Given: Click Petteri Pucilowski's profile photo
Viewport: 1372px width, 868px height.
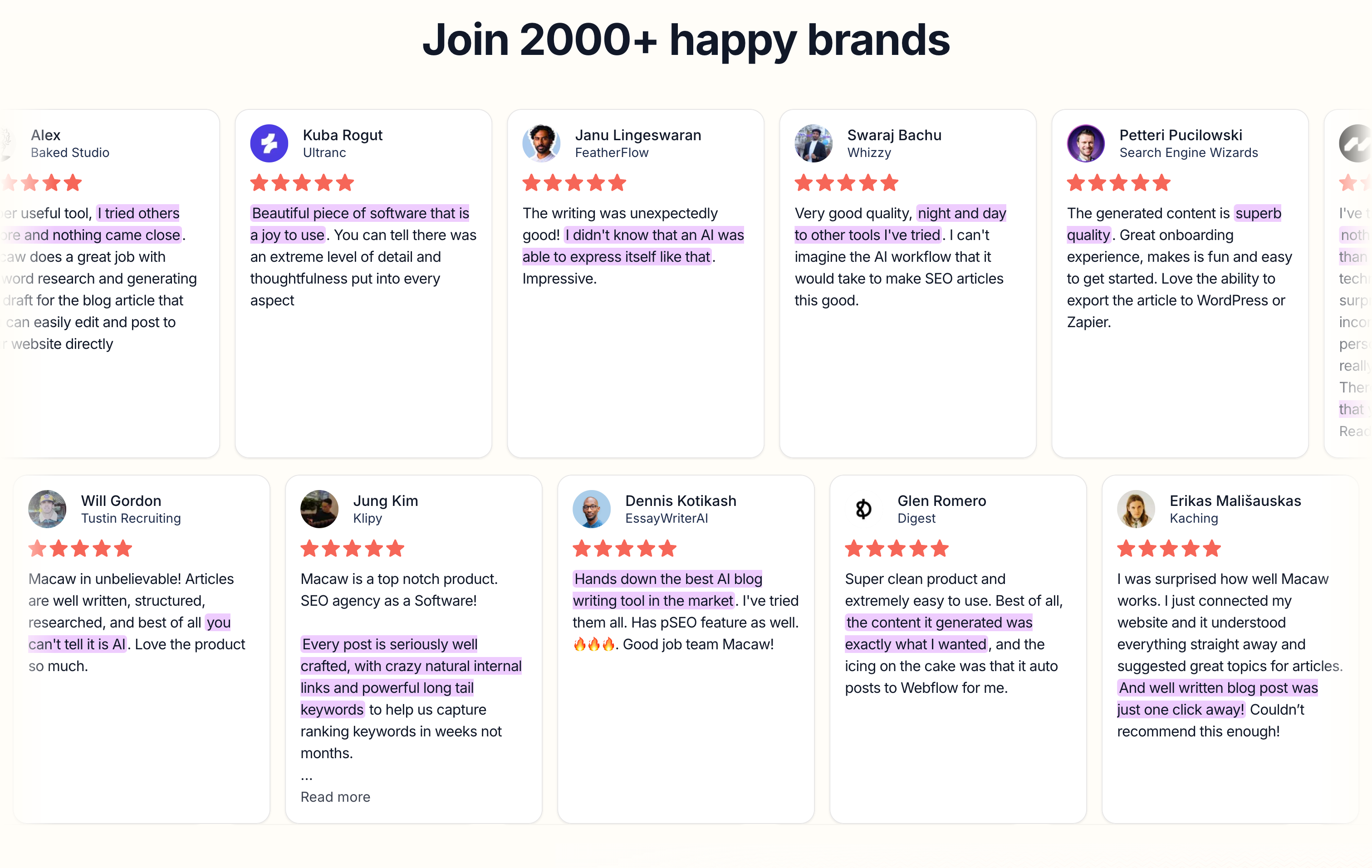Looking at the screenshot, I should coord(1086,143).
